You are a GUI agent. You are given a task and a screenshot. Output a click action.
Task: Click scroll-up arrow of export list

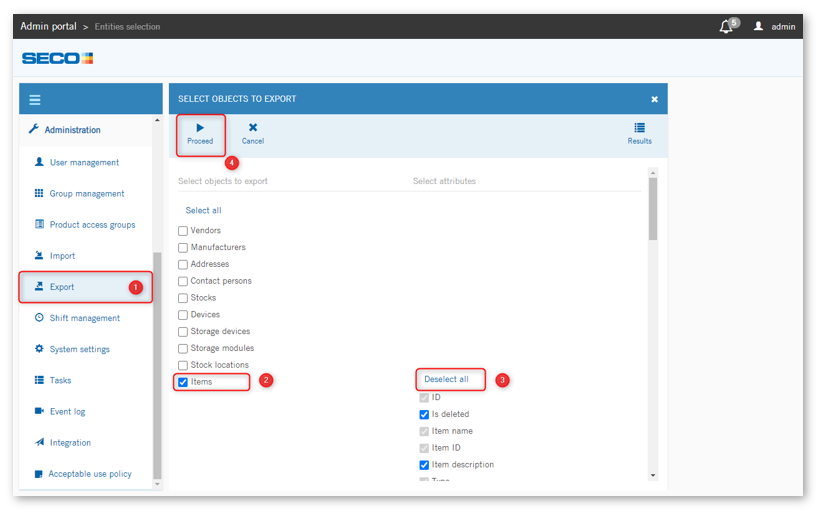click(653, 173)
